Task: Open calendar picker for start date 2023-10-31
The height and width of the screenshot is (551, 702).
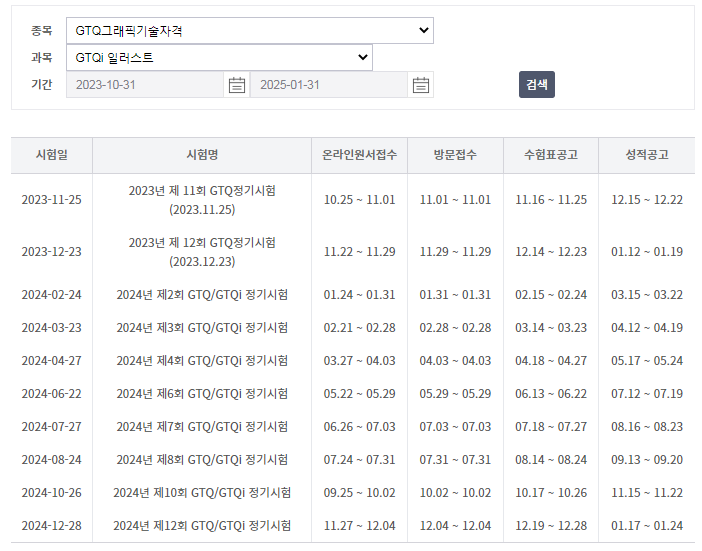Action: click(x=236, y=85)
